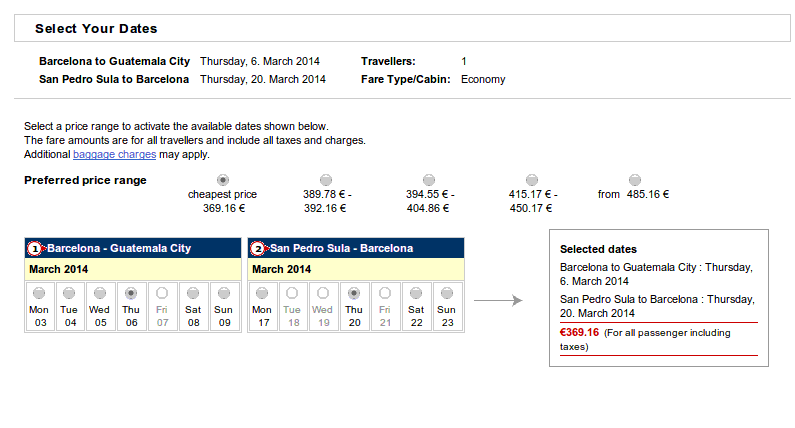This screenshot has width=795, height=428.
Task: Select Thu 20 return date radio
Action: [x=354, y=293]
